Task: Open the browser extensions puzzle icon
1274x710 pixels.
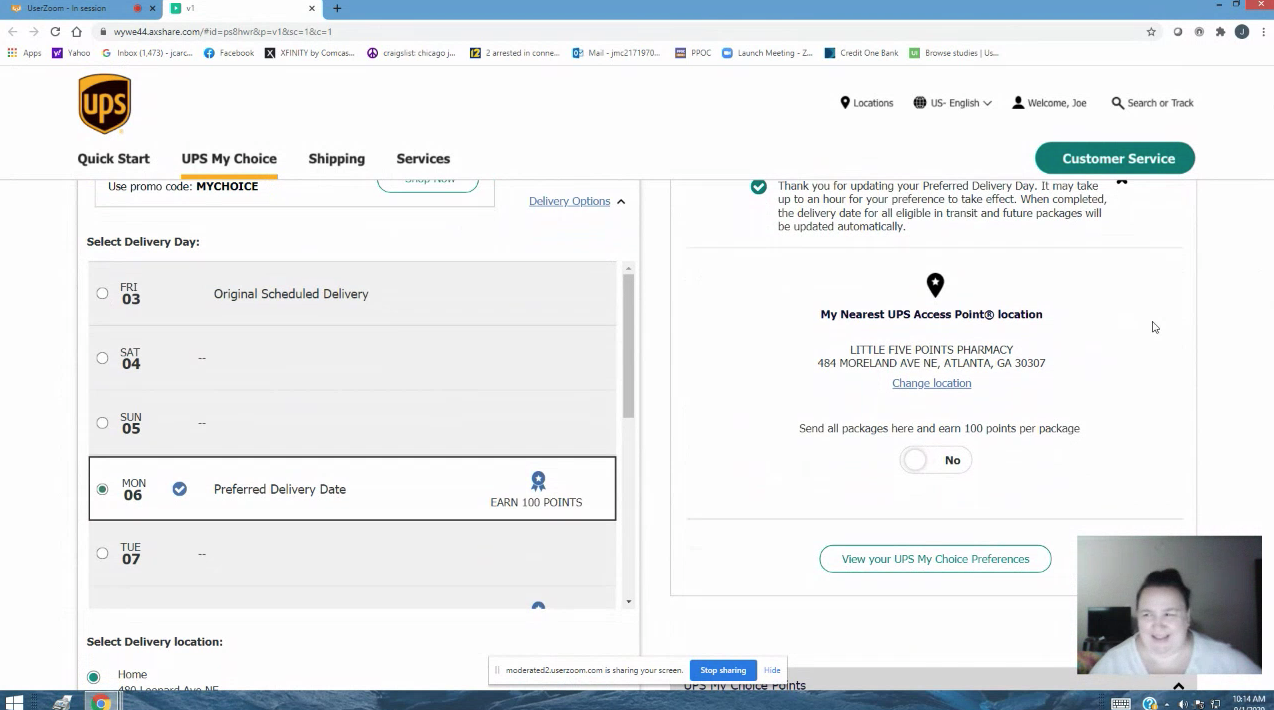Action: coord(1220,32)
